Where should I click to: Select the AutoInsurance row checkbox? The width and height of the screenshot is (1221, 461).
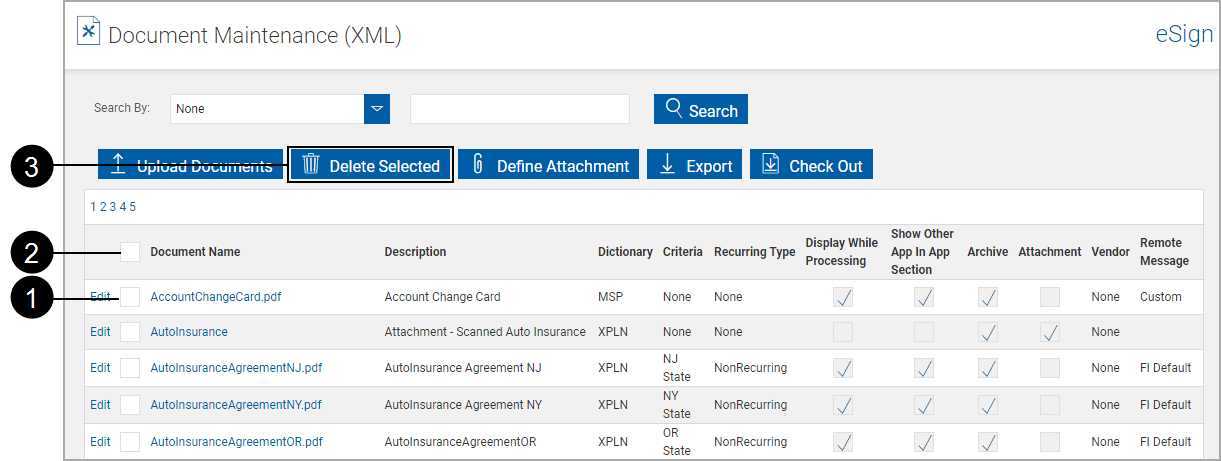tap(130, 331)
